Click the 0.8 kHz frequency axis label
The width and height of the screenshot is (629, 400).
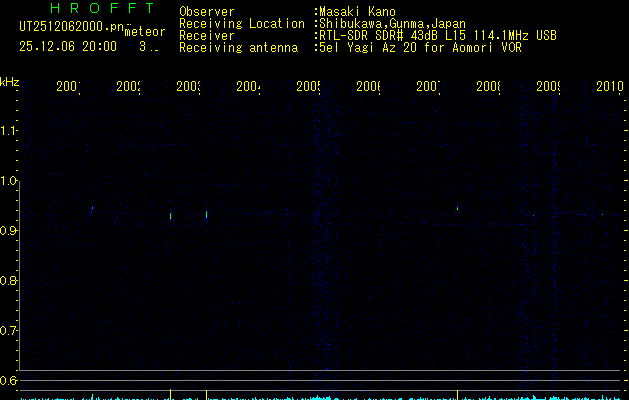(8, 280)
